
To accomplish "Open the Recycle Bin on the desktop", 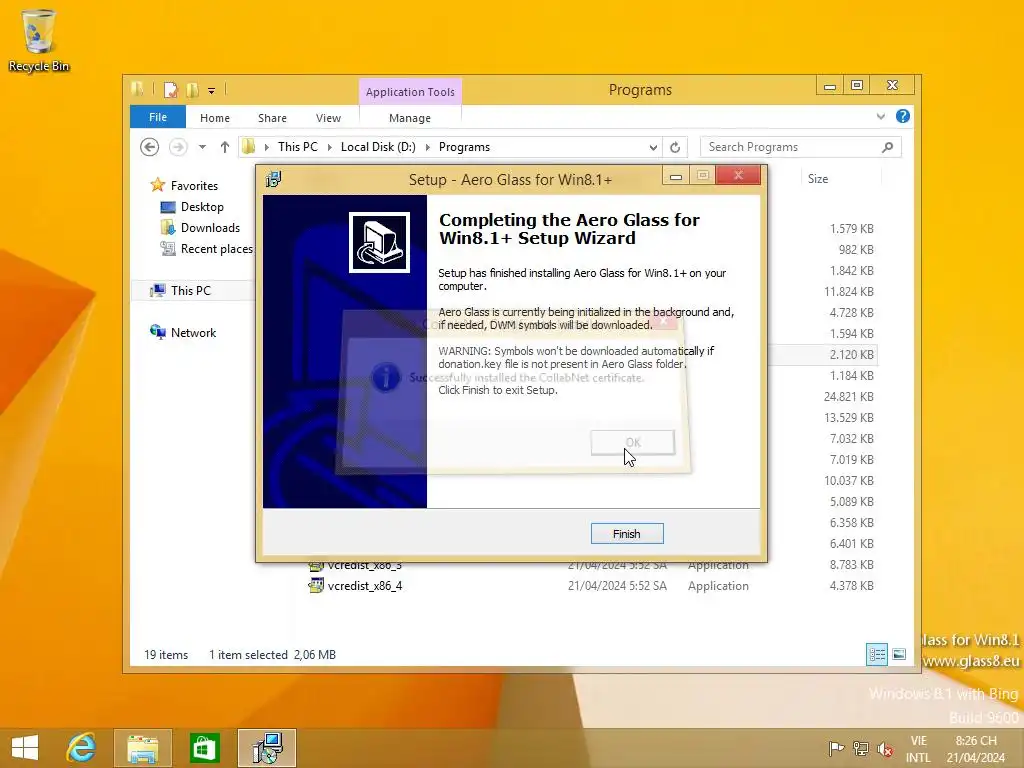I will click(39, 40).
